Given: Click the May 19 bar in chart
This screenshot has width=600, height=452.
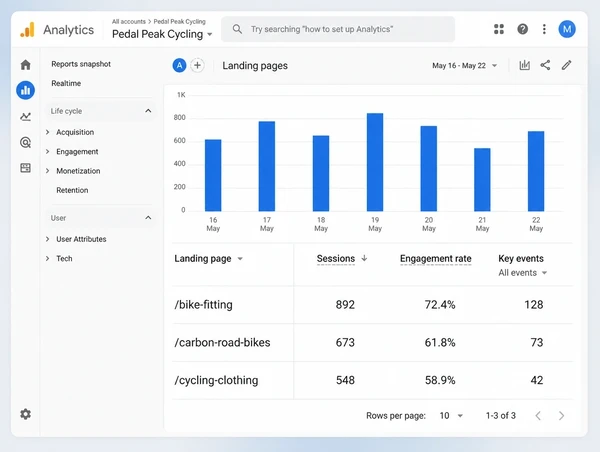Looking at the screenshot, I should 375,162.
